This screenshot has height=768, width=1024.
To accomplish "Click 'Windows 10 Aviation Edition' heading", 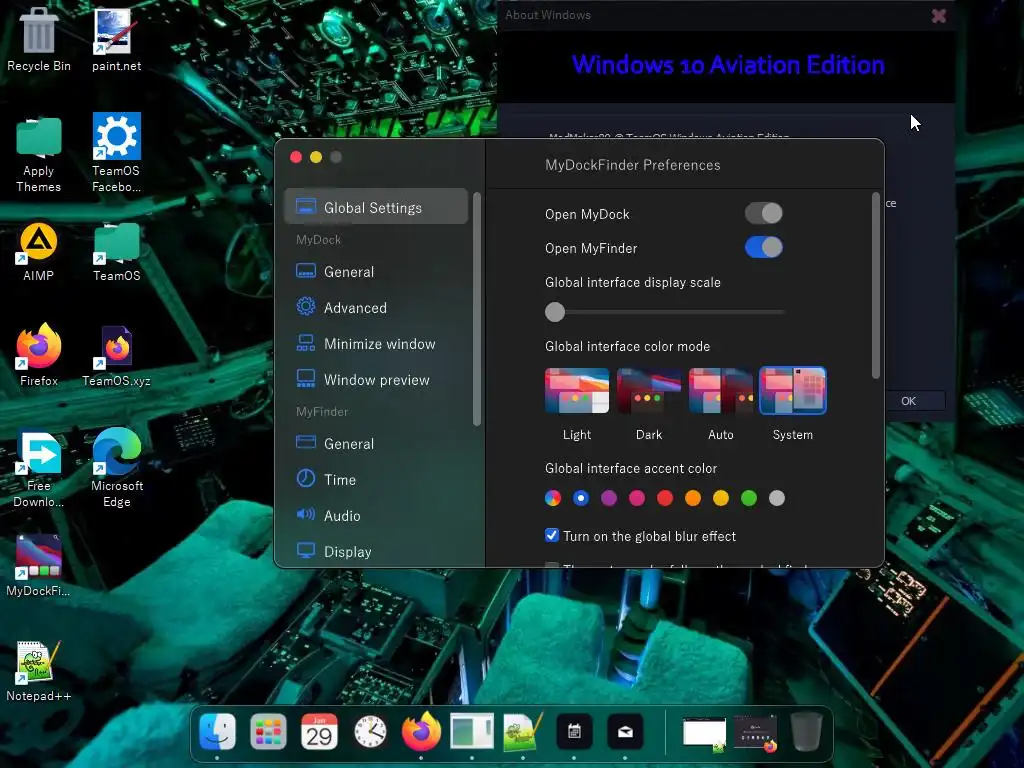I will click(728, 65).
